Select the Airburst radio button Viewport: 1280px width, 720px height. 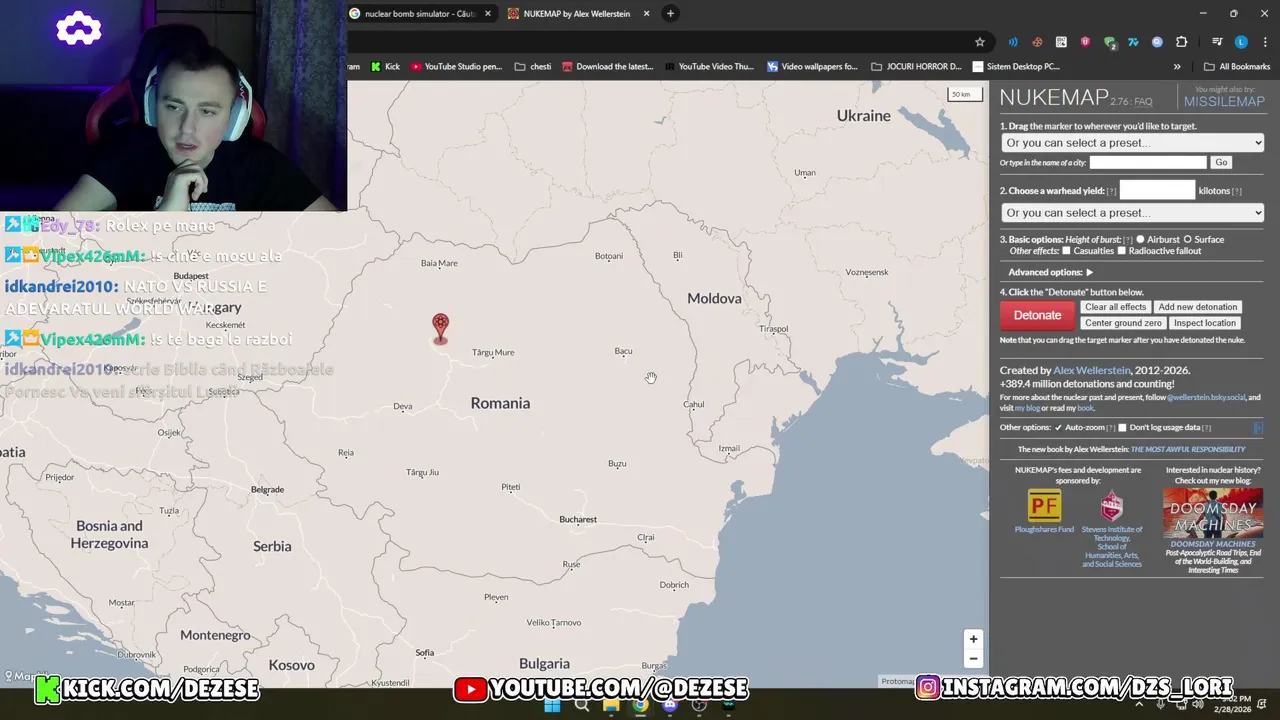pos(1140,240)
